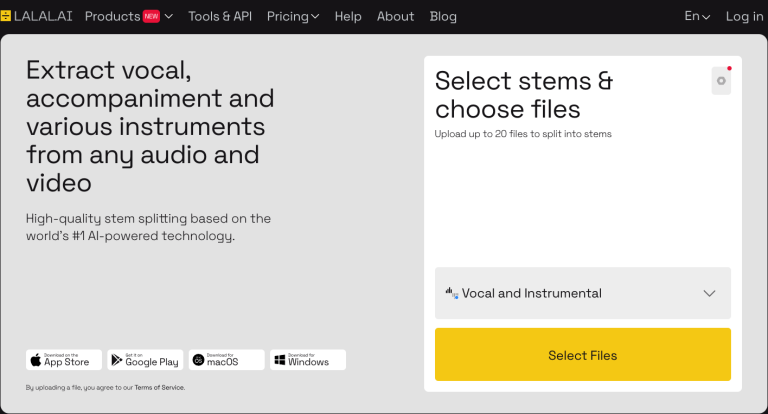The image size is (768, 414).
Task: Click the Google Play download badge
Action: pos(145,360)
